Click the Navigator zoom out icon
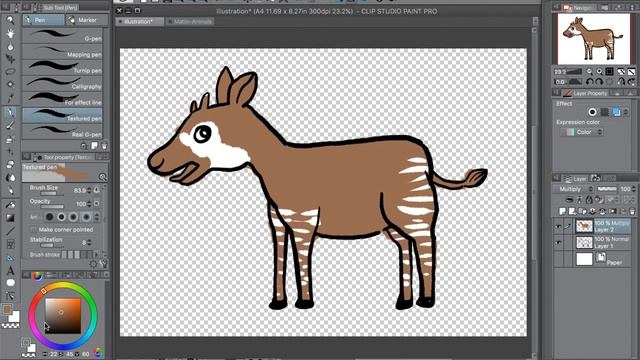This screenshot has height=360, width=640. [x=589, y=71]
